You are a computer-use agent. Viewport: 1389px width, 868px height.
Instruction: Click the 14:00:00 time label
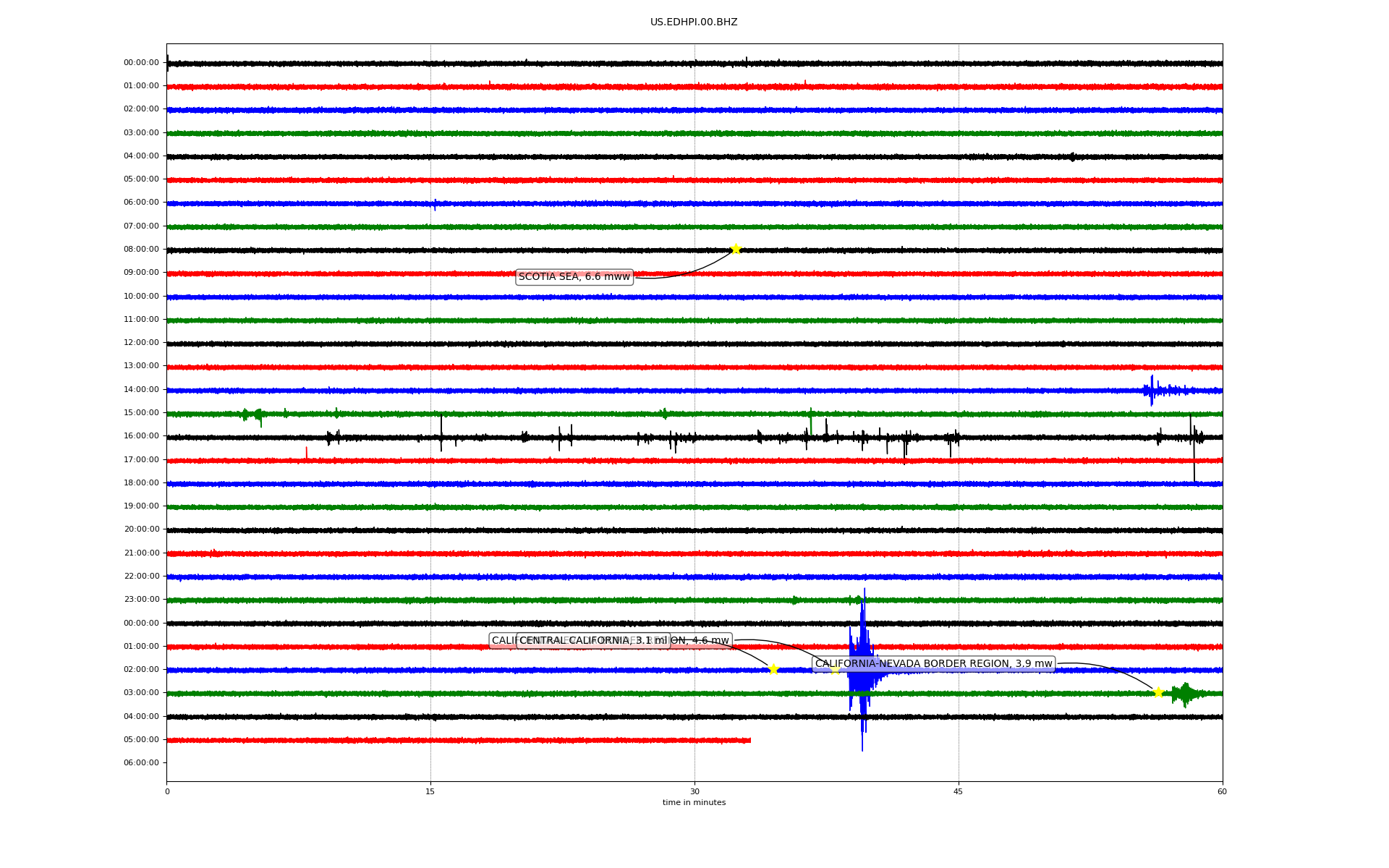[141, 390]
